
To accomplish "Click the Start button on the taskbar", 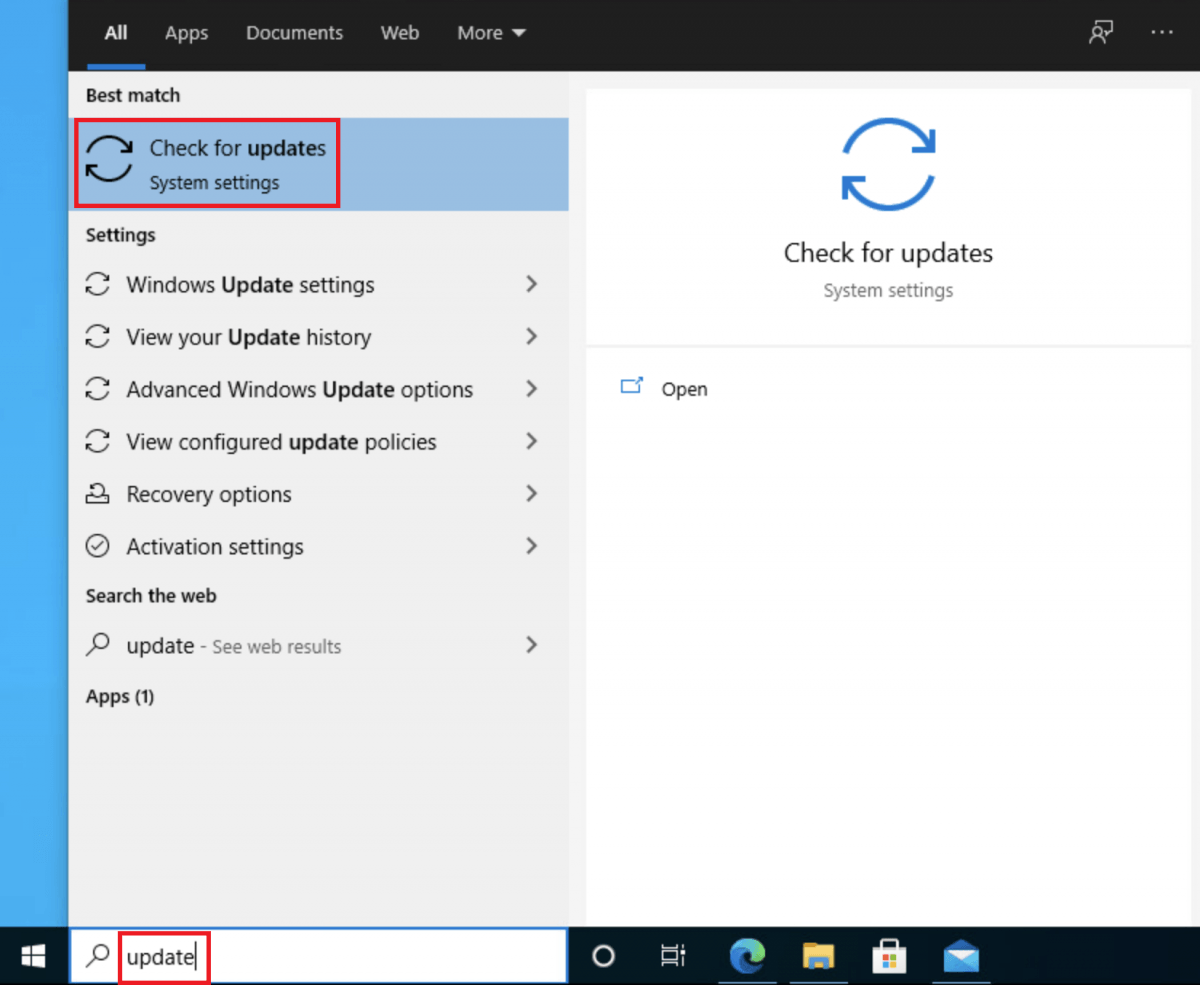I will tap(32, 957).
